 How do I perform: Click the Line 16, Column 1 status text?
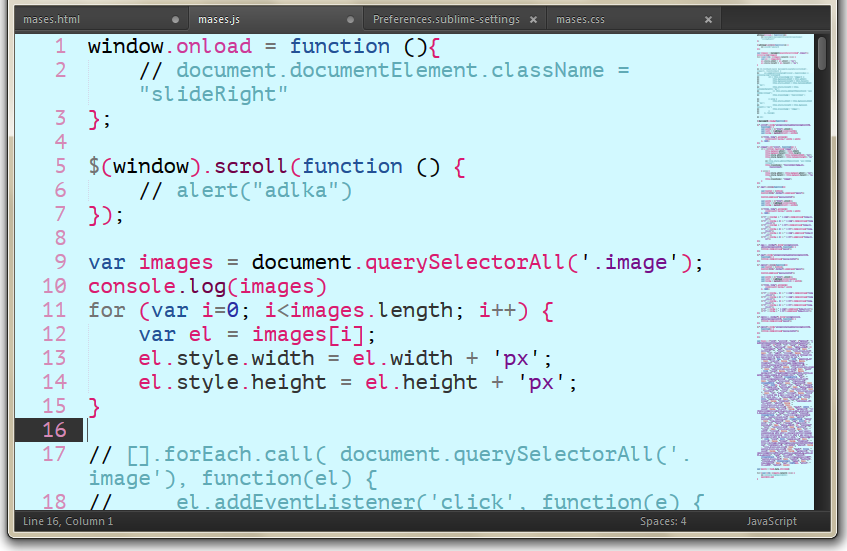pyautogui.click(x=68, y=521)
